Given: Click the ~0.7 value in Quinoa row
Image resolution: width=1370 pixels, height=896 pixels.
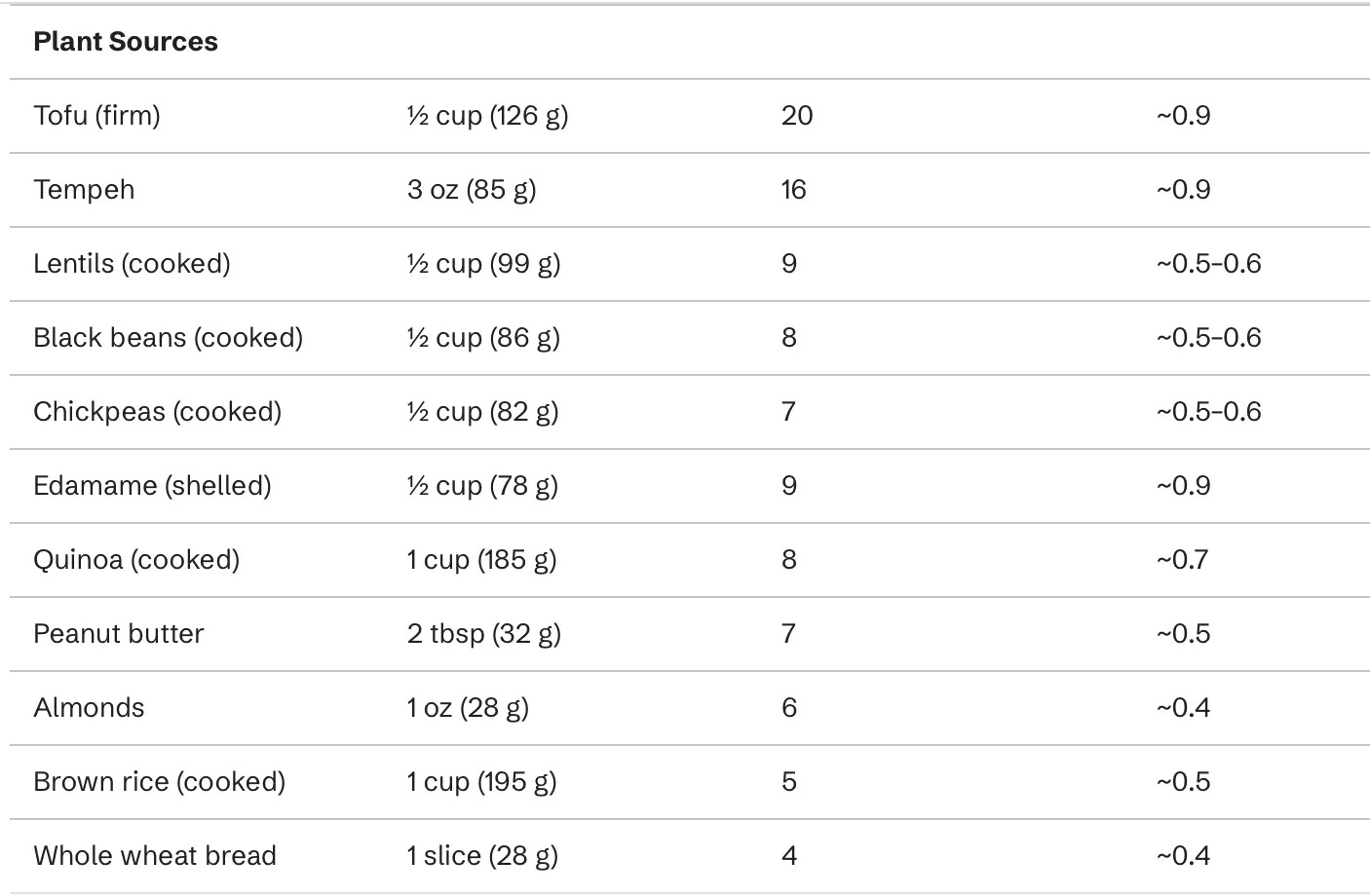Looking at the screenshot, I should tap(1182, 560).
